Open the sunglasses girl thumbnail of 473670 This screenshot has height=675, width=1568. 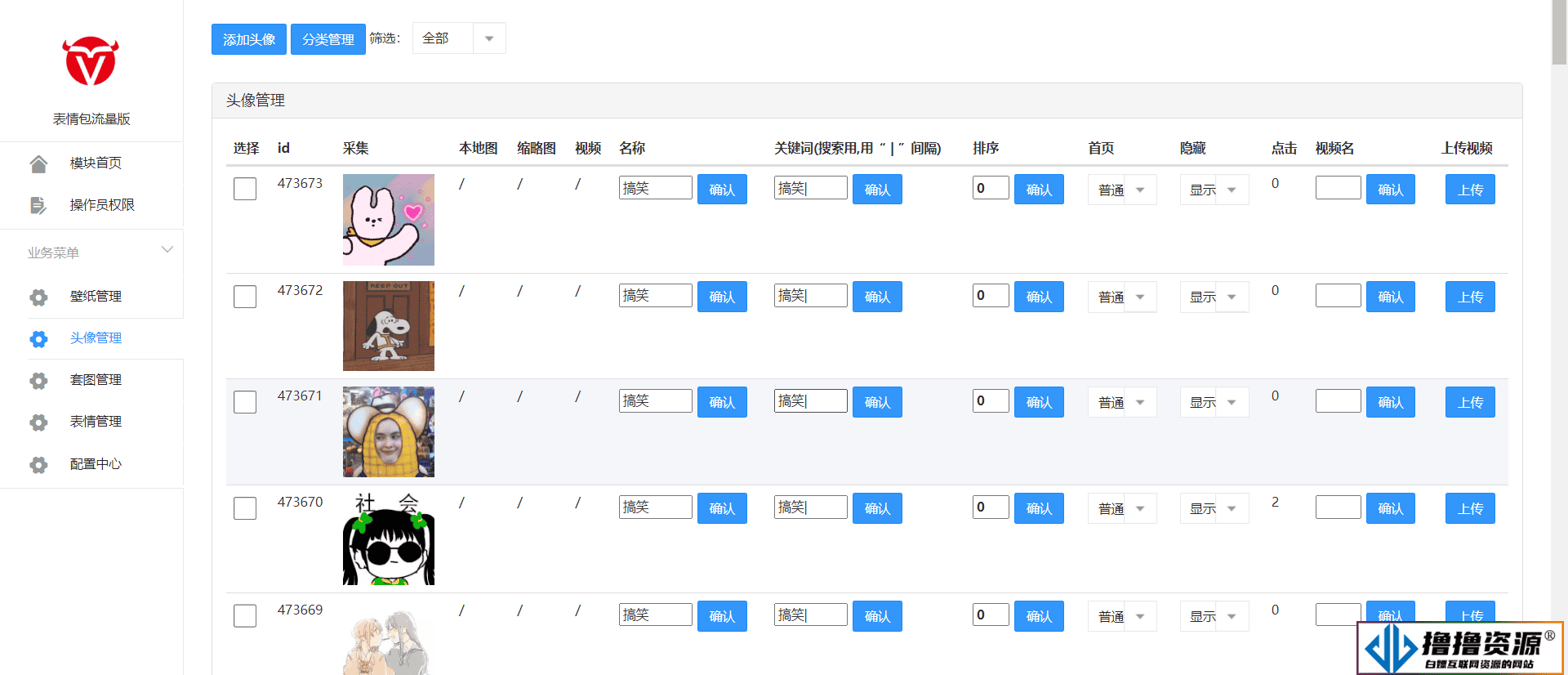point(389,539)
